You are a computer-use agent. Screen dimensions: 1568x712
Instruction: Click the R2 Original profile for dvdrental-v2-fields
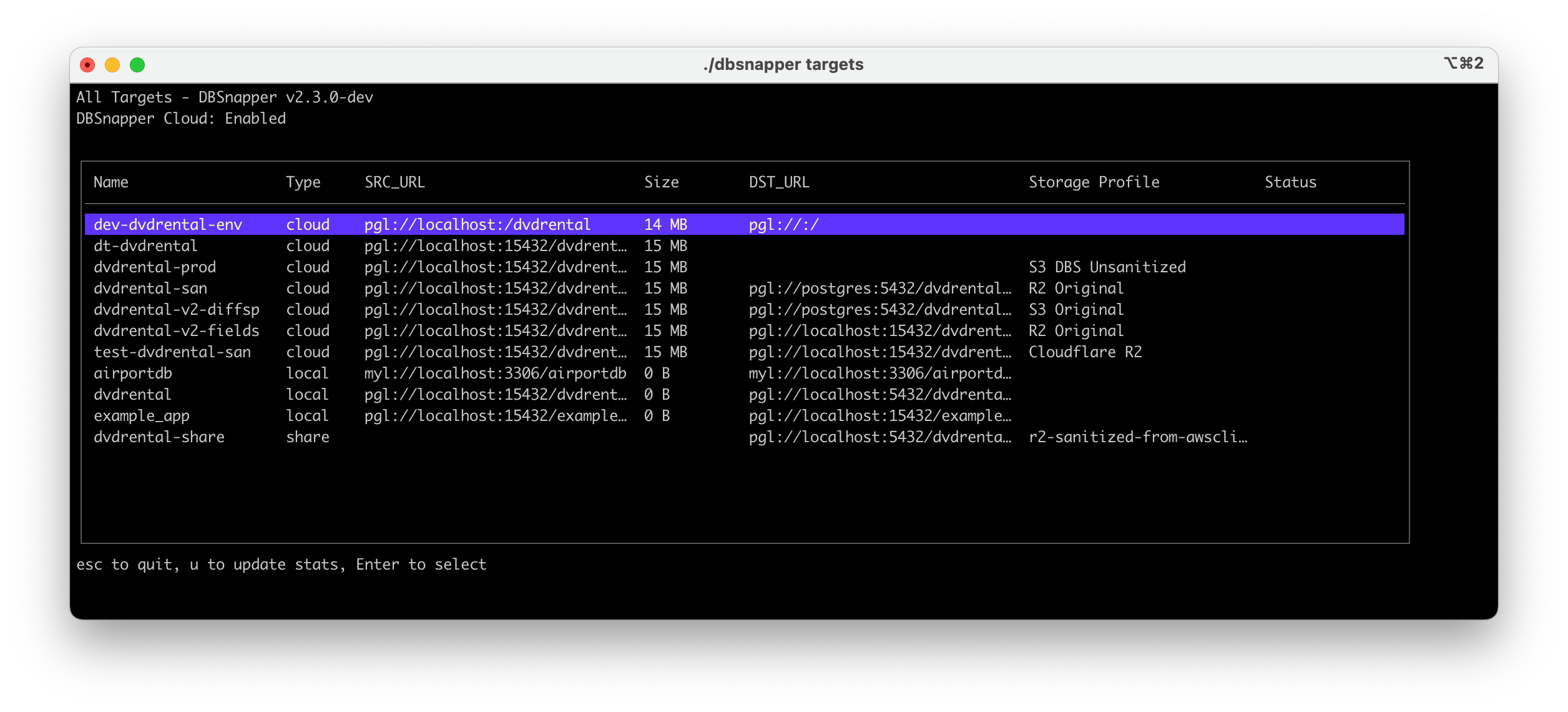pyautogui.click(x=1076, y=330)
